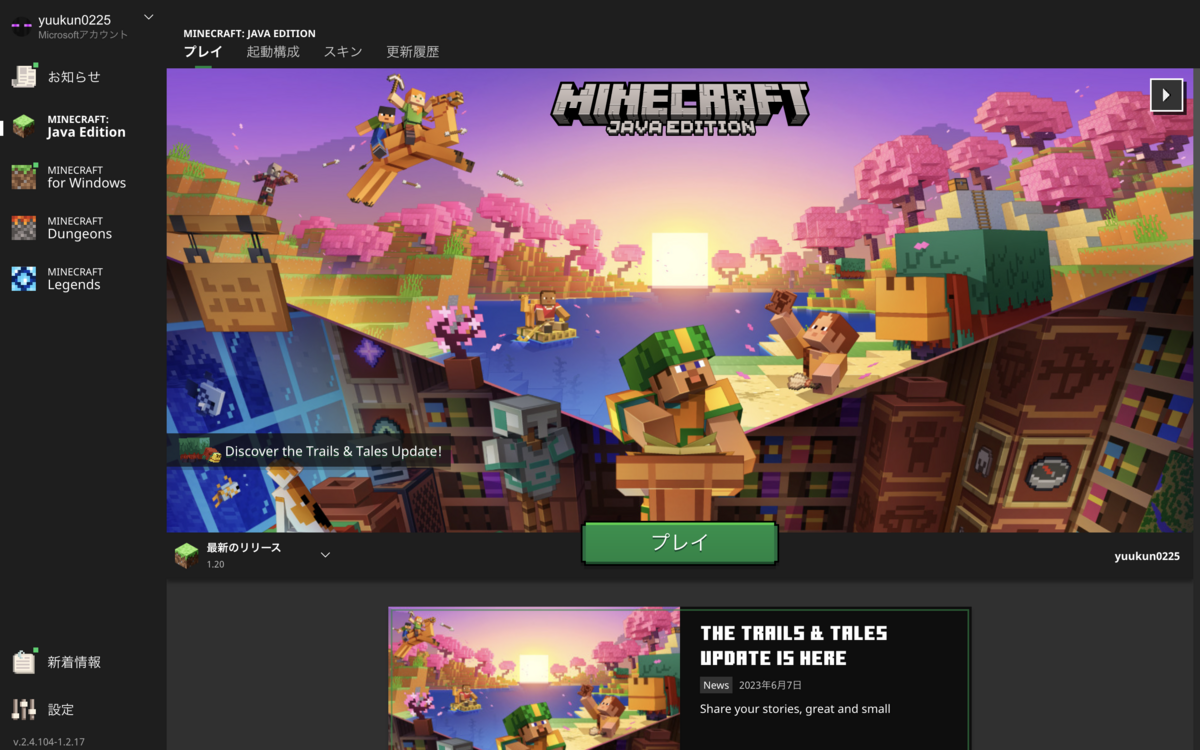Select the Minecraft Java Edition grass block icon
The width and height of the screenshot is (1200, 750).
(x=24, y=126)
